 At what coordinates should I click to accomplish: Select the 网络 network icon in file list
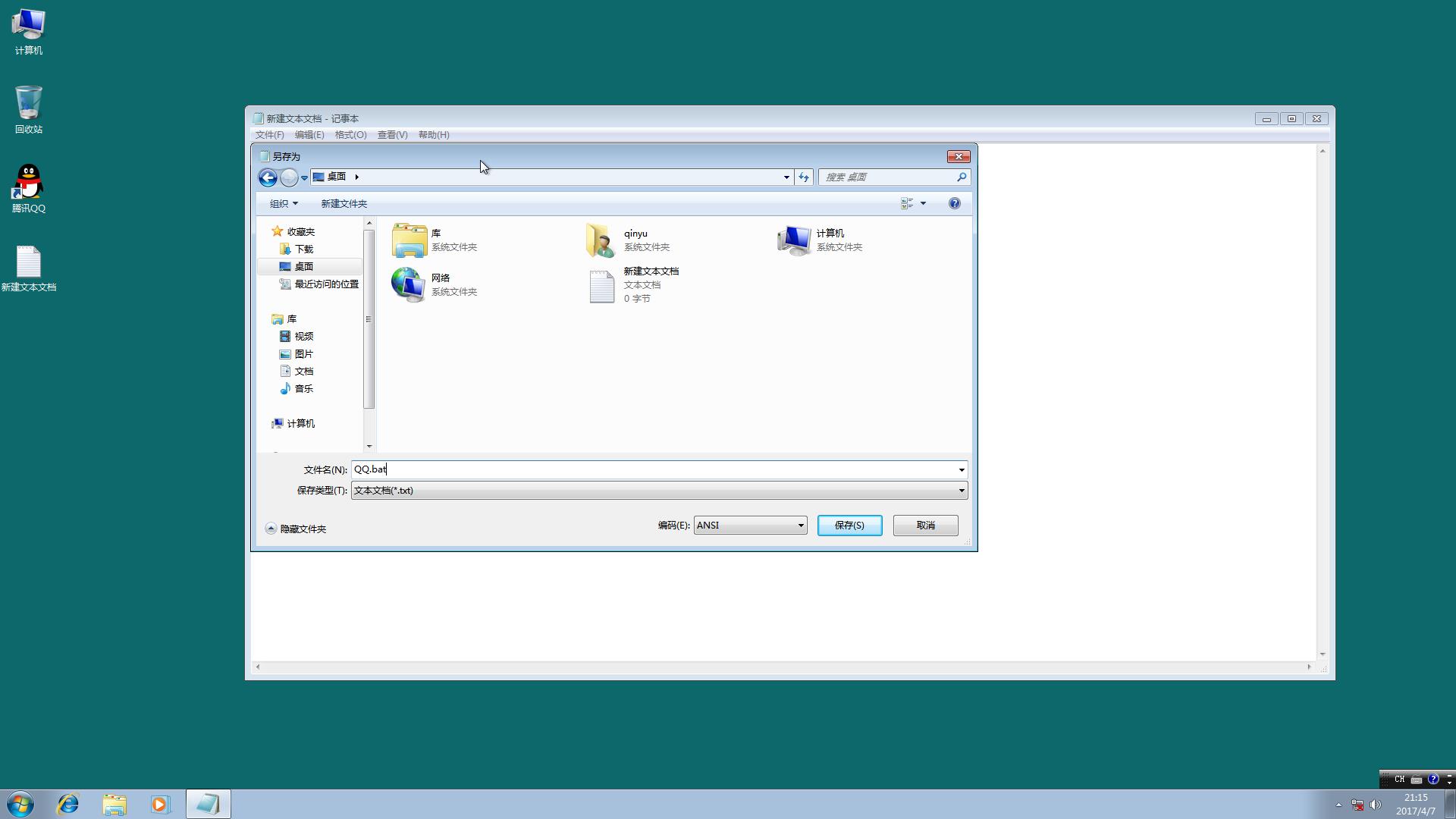(409, 285)
